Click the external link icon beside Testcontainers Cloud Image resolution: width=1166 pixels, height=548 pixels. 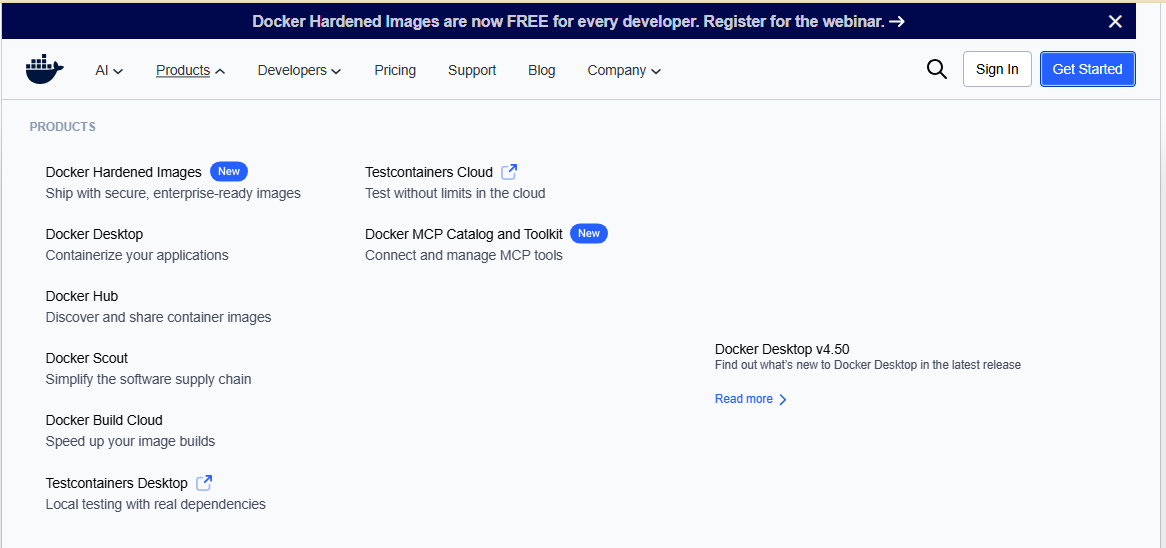[509, 172]
